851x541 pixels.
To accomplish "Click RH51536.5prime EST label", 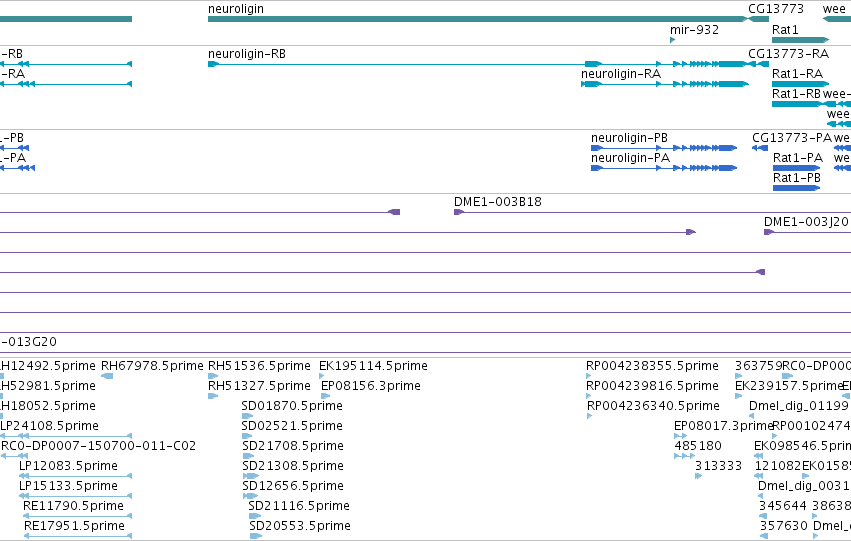I will pos(259,366).
